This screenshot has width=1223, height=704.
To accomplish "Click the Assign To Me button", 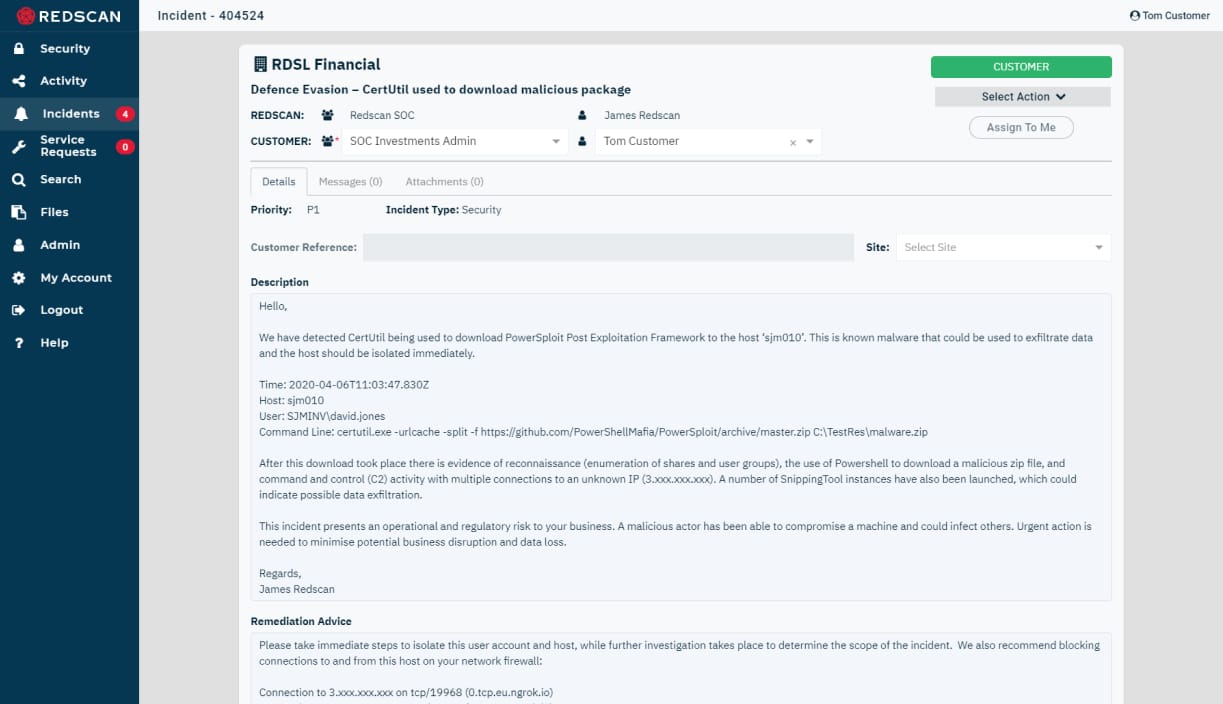I will (1021, 128).
